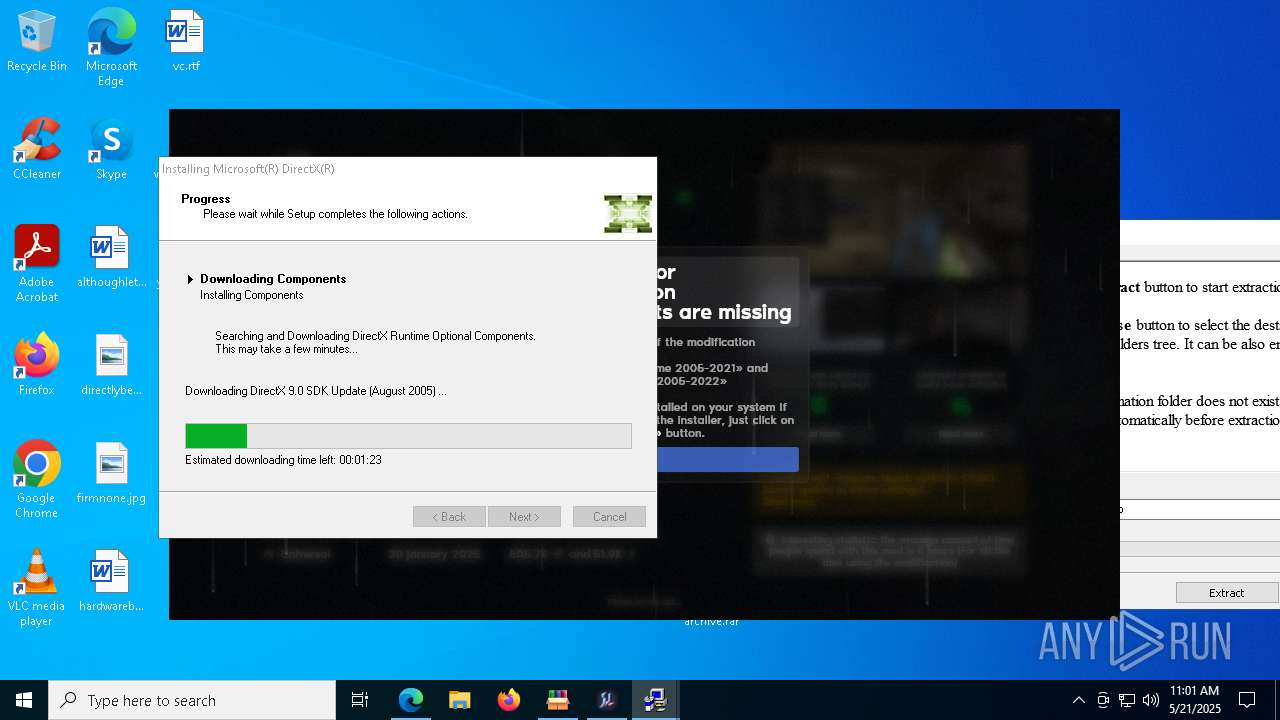Select firmnone.jpg image file

[111, 473]
